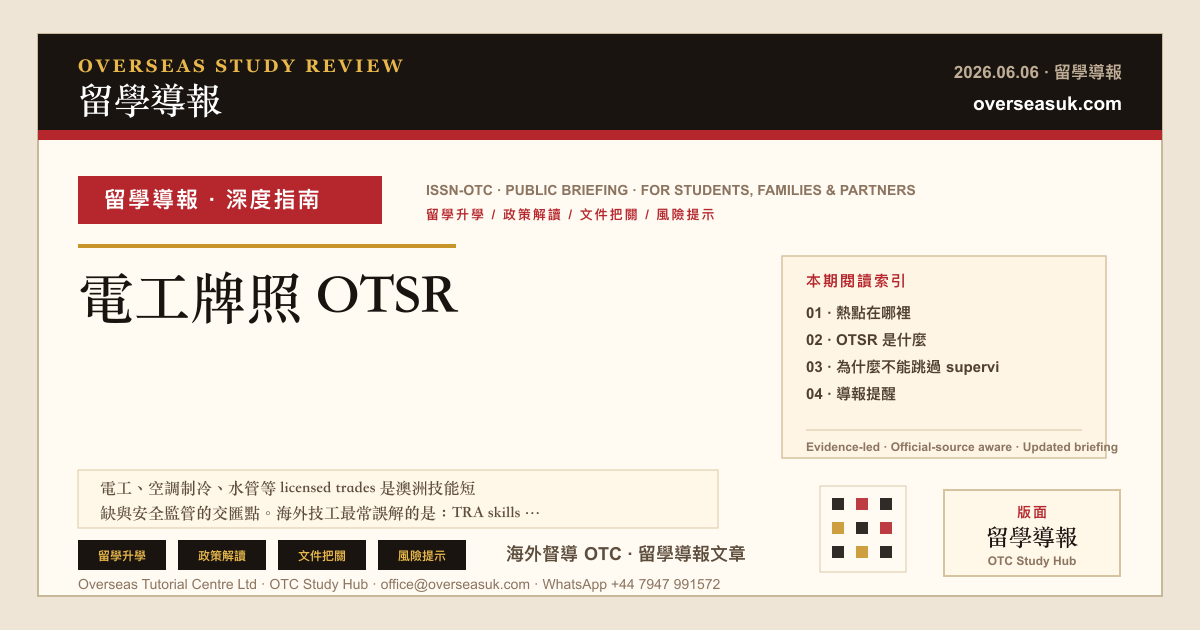
Task: Click the red category line 留學升學 / 政策解讀
Action: (570, 214)
